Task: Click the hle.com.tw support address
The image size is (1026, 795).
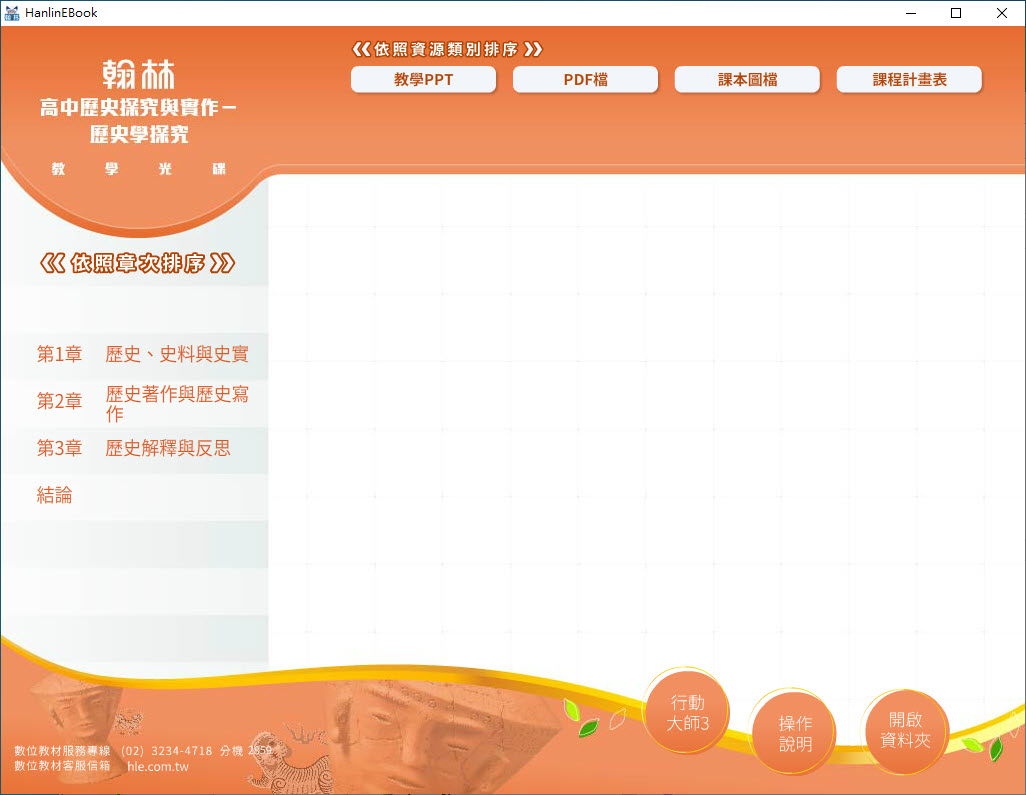Action: (158, 766)
